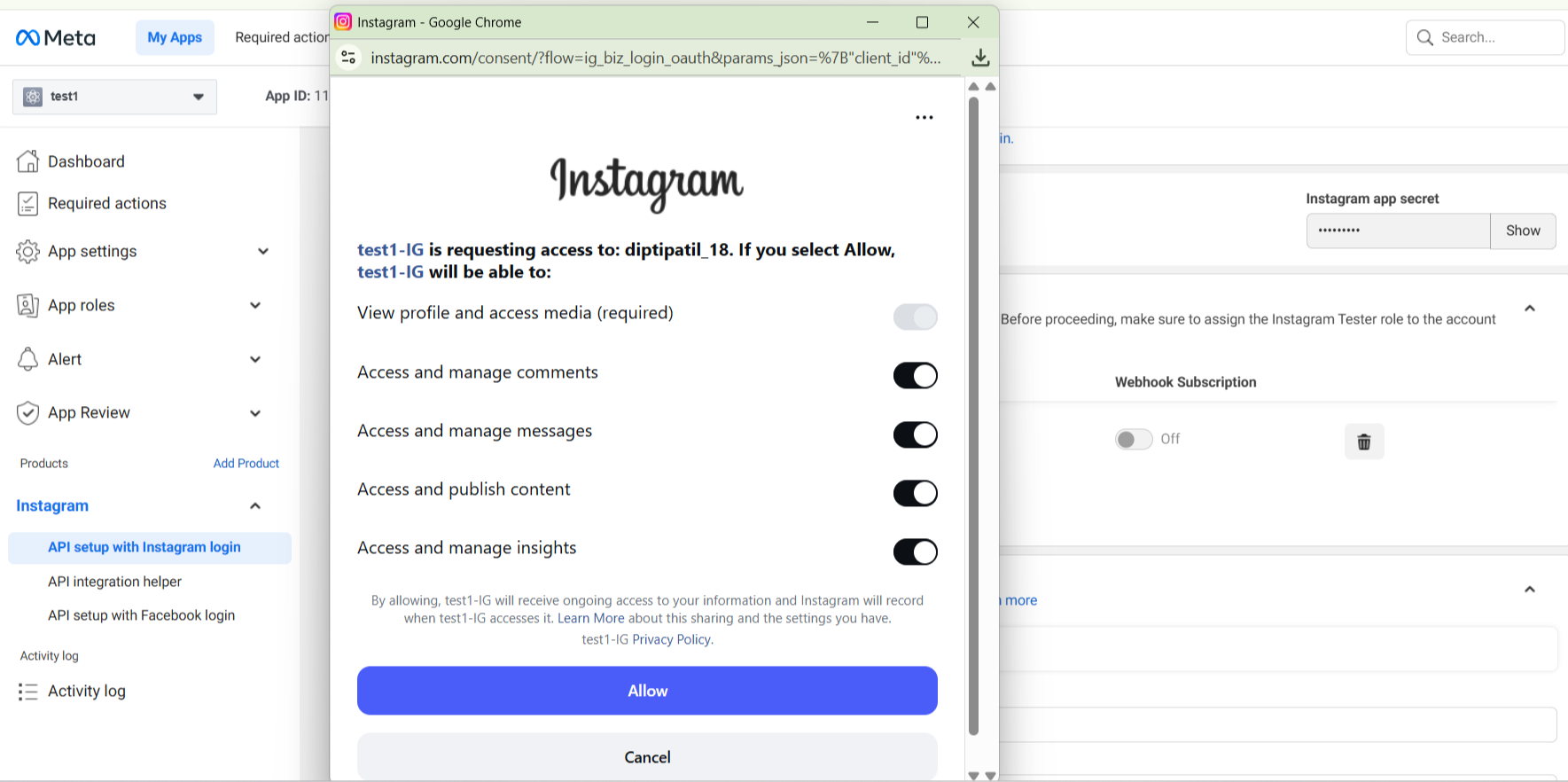Open Activity log in the sidebar

click(87, 692)
